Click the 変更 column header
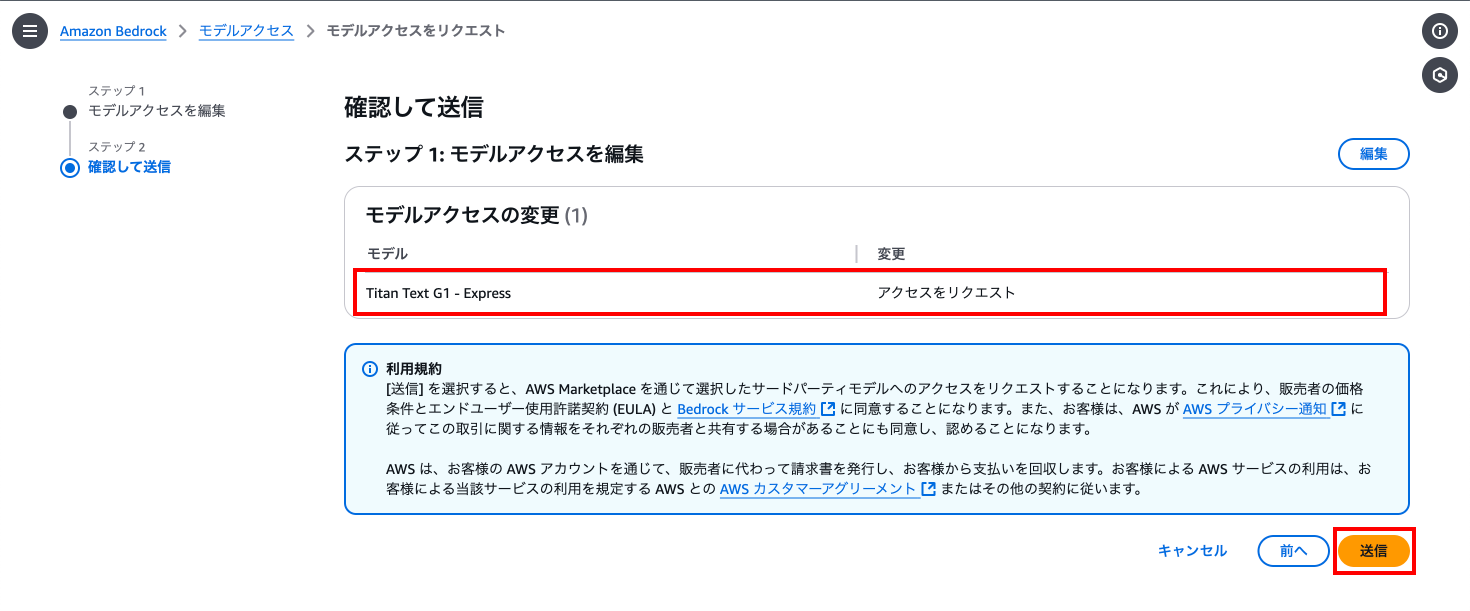 (891, 254)
